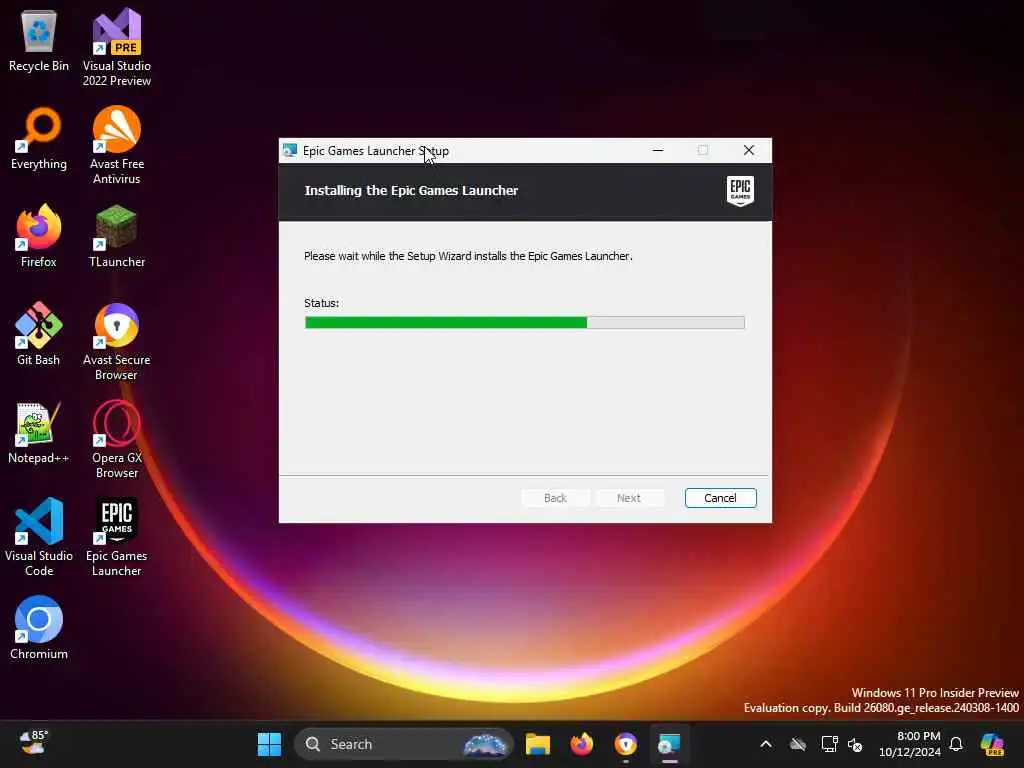Screen dimensions: 1024x768
Task: Click the OneDrive cloud tray icon
Action: (797, 744)
